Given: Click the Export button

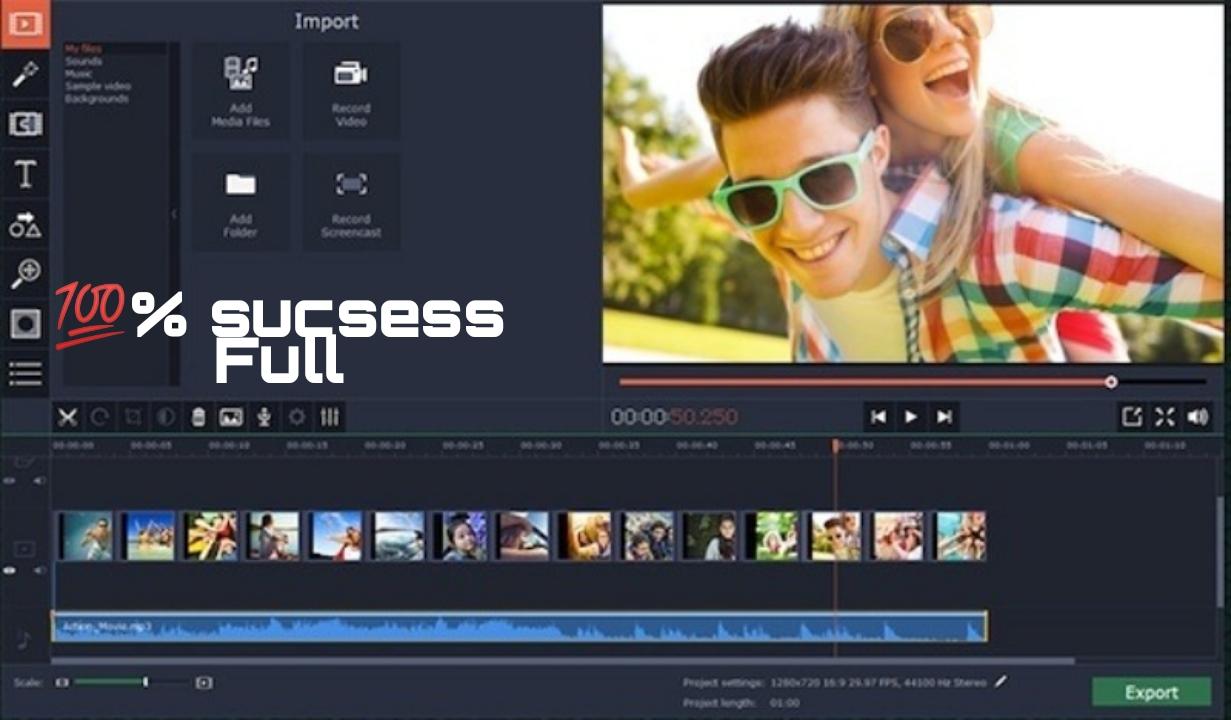Looking at the screenshot, I should (x=1151, y=692).
